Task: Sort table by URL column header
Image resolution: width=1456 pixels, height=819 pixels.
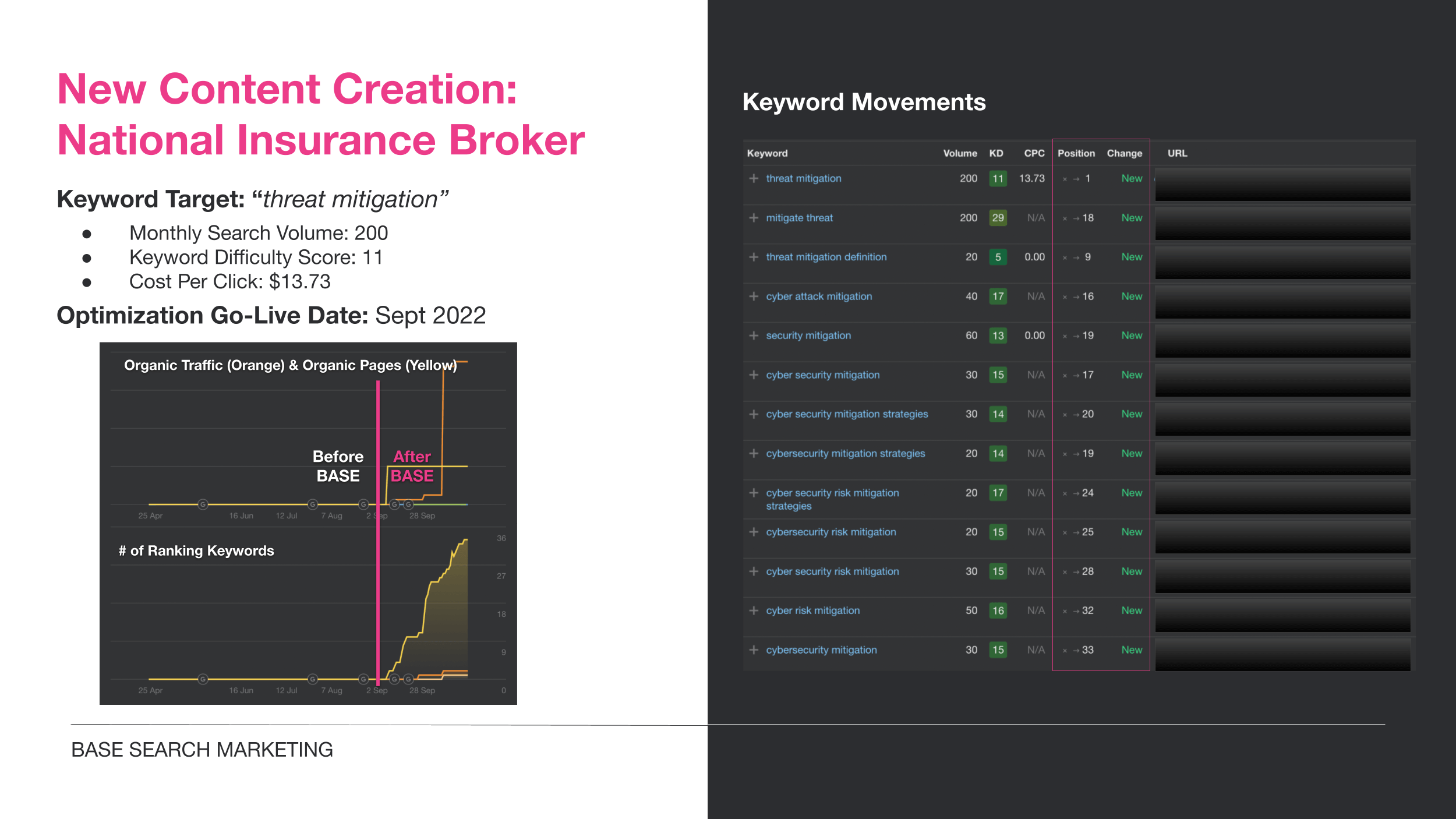Action: (1177, 153)
